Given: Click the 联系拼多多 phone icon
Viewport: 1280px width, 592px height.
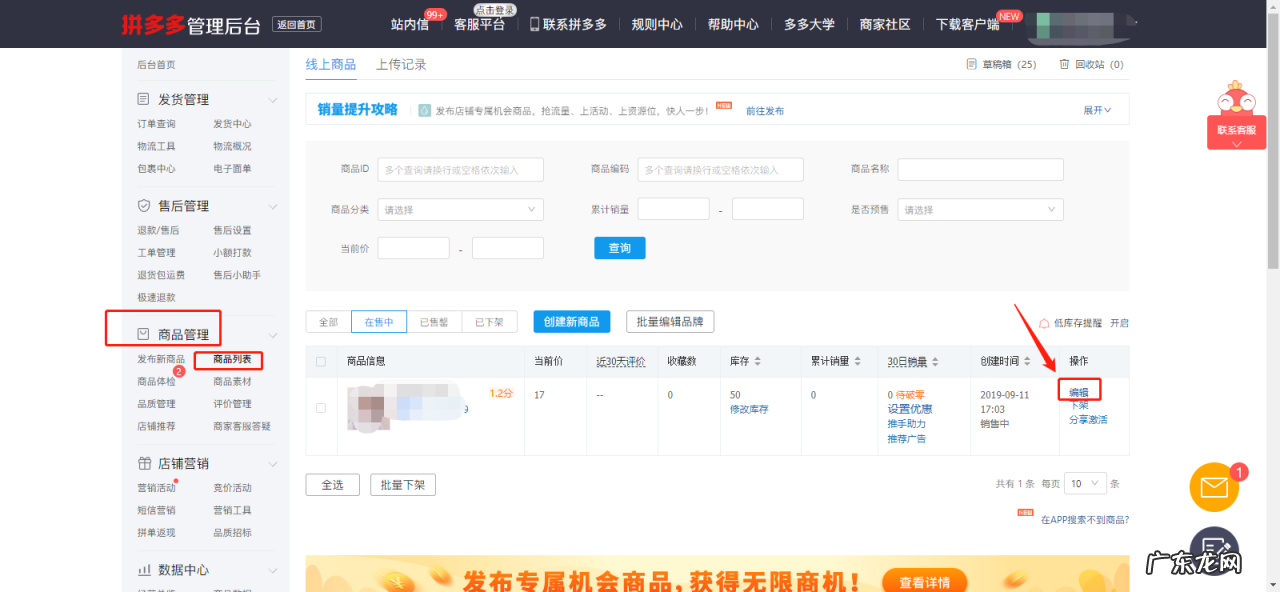Looking at the screenshot, I should (x=535, y=25).
